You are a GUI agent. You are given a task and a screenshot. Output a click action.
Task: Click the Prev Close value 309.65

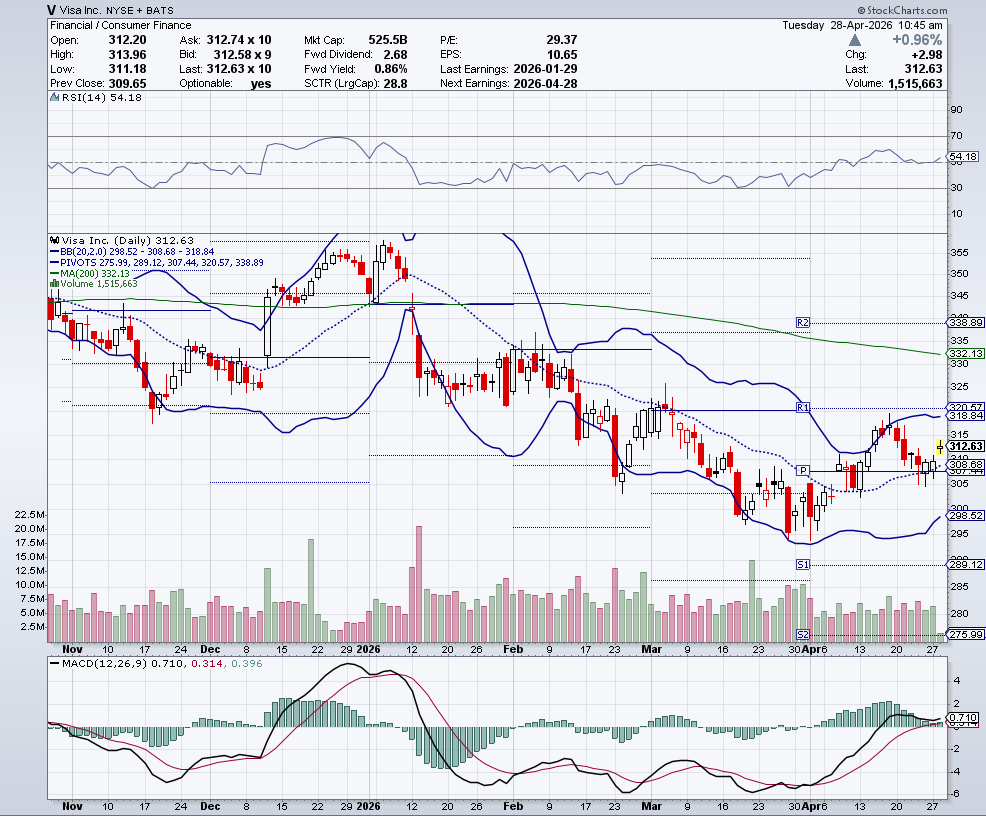tap(128, 83)
